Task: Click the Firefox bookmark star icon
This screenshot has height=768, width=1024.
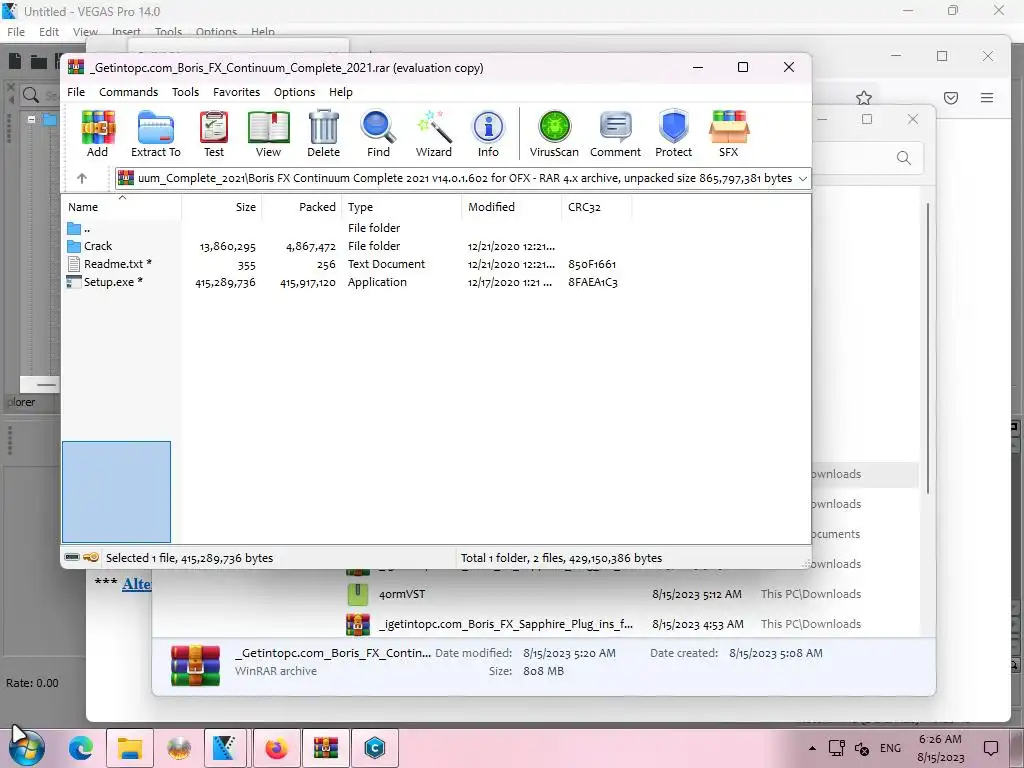Action: click(864, 98)
